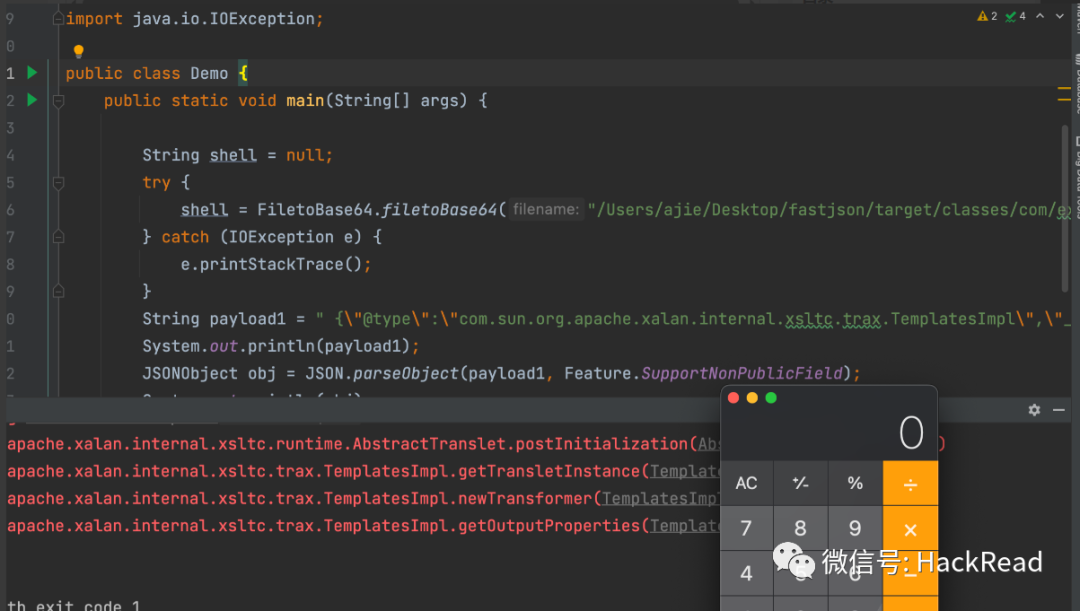Click the yellow intention lightbulb

(79, 50)
